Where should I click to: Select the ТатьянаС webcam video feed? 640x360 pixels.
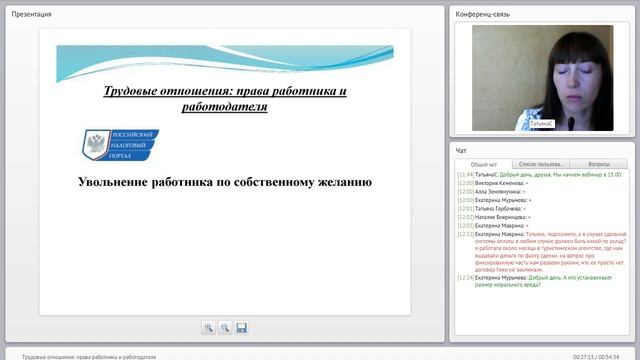[x=542, y=78]
